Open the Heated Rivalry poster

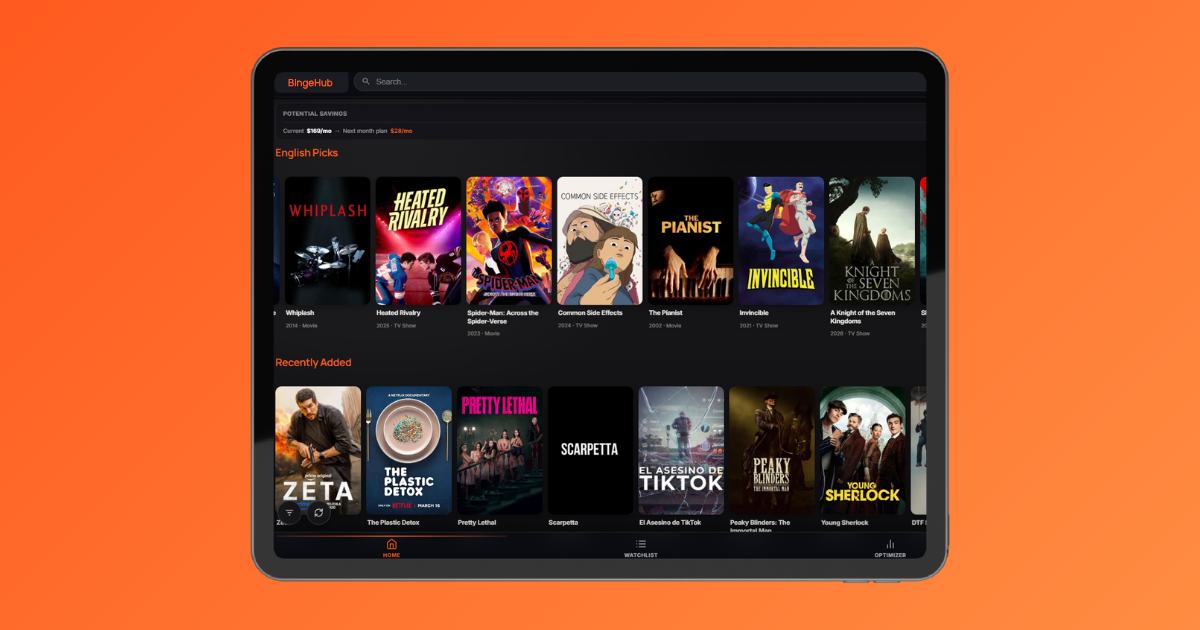418,241
